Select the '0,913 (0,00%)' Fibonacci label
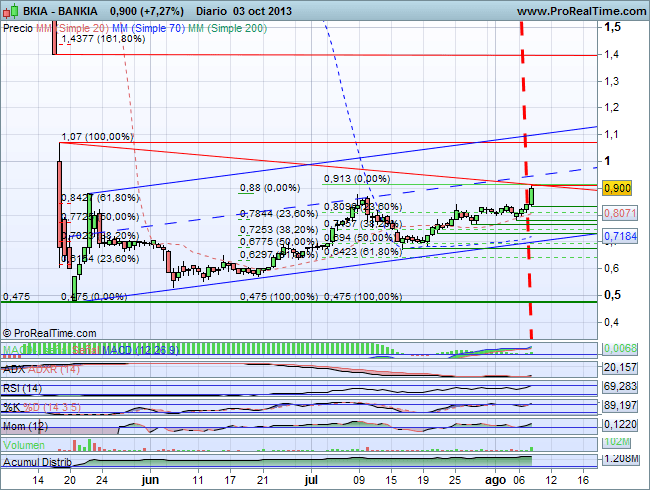Image resolution: width=650 pixels, height=490 pixels. 357,179
